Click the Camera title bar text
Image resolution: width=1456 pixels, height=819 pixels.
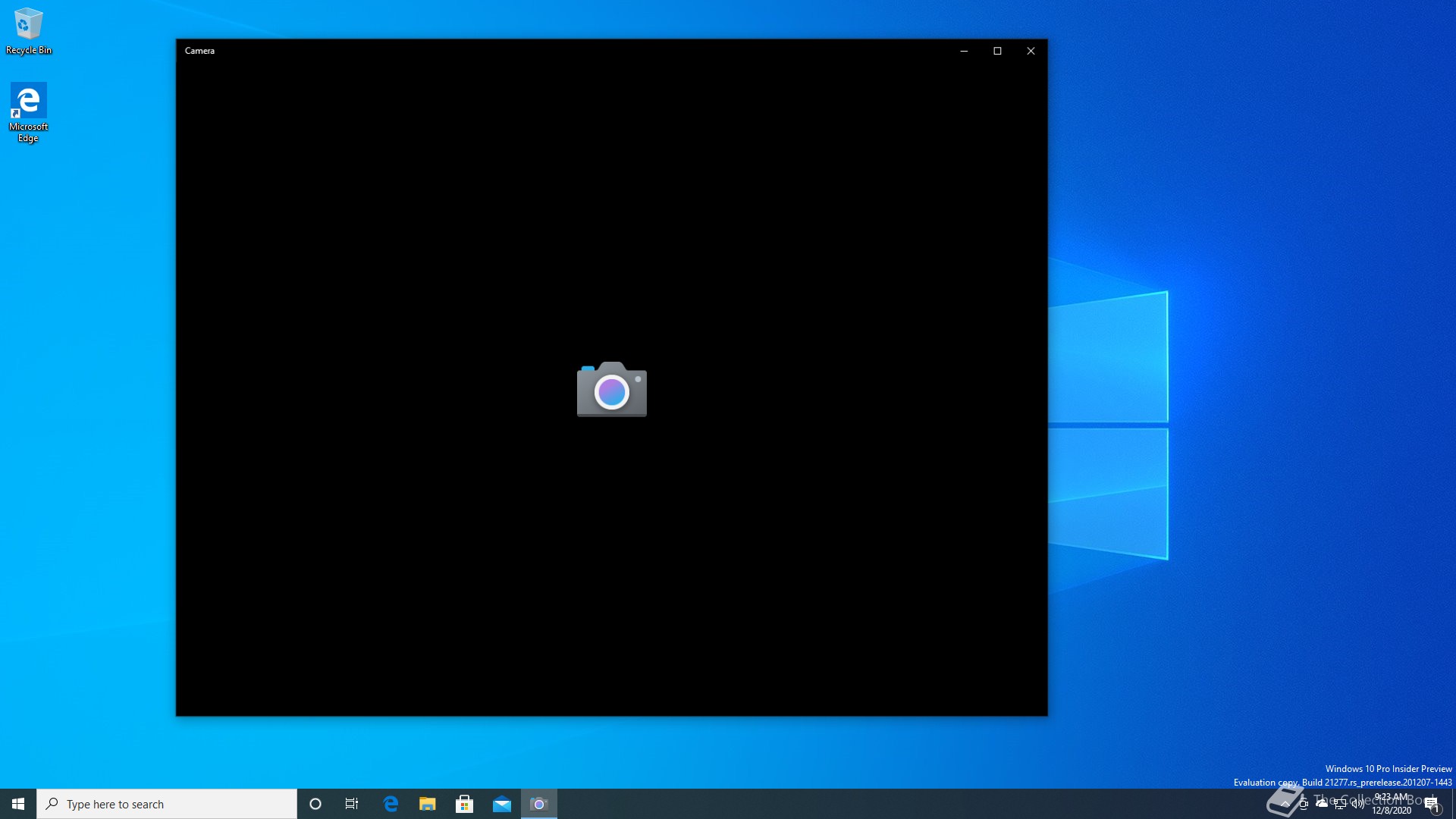(x=199, y=51)
